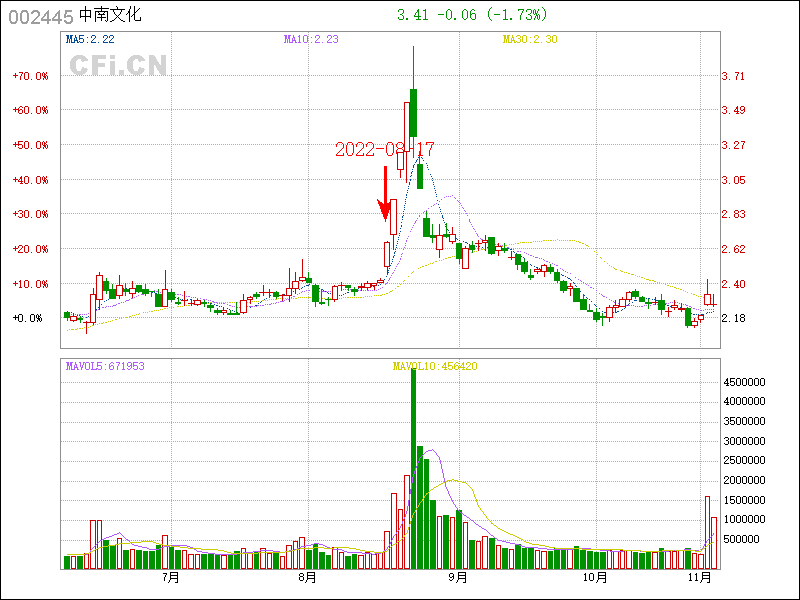Click the +70.0% percentage axis label
Image resolution: width=800 pixels, height=600 pixels.
[30, 76]
